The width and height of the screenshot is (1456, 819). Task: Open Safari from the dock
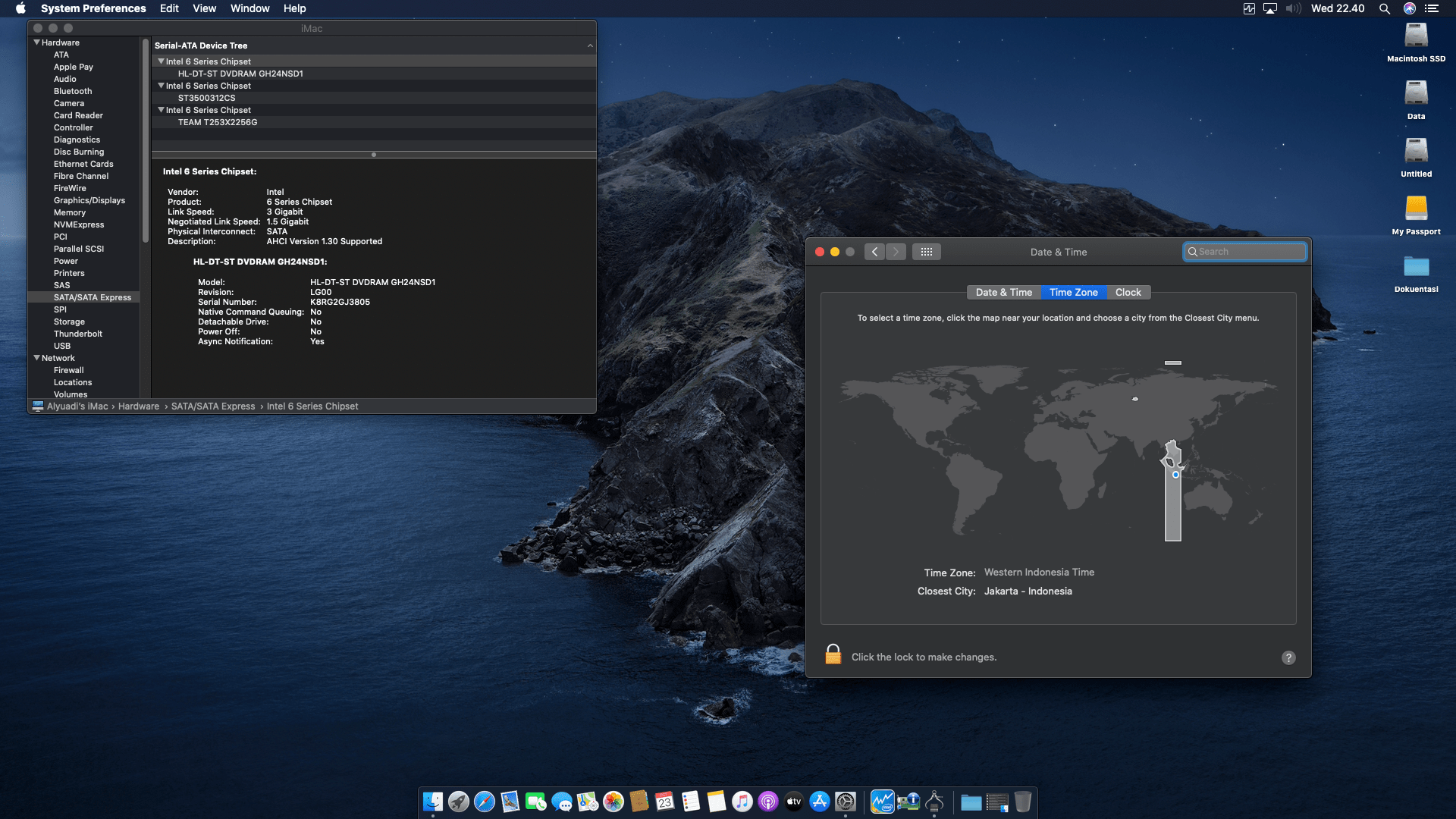[485, 802]
